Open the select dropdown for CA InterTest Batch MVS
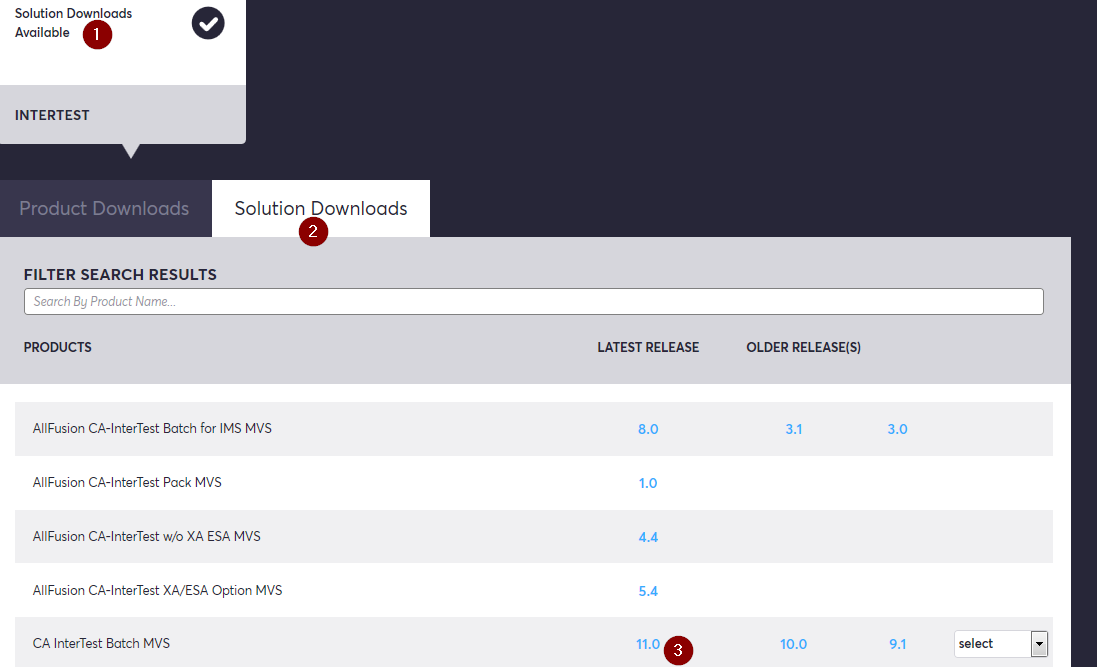This screenshot has width=1097, height=667. coord(993,643)
